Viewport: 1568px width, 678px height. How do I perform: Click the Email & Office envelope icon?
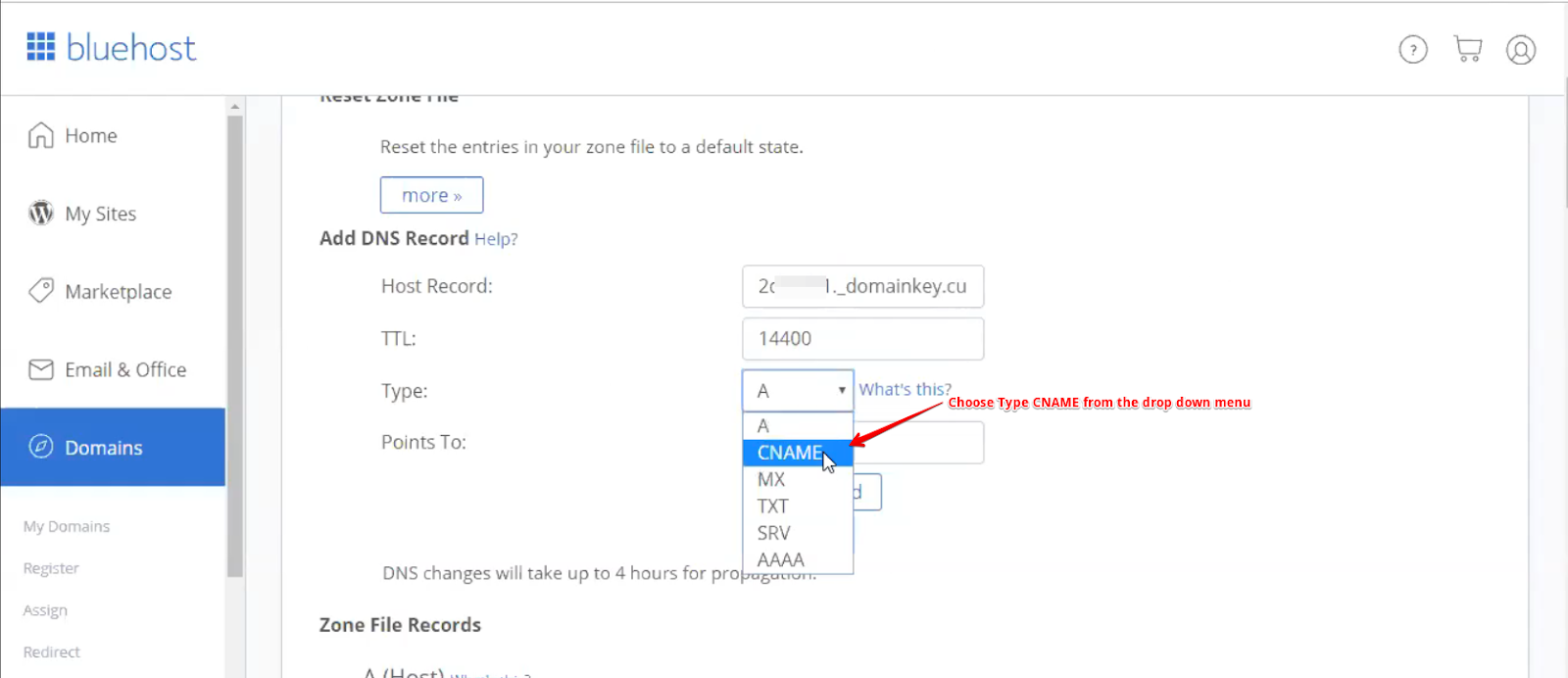point(40,369)
